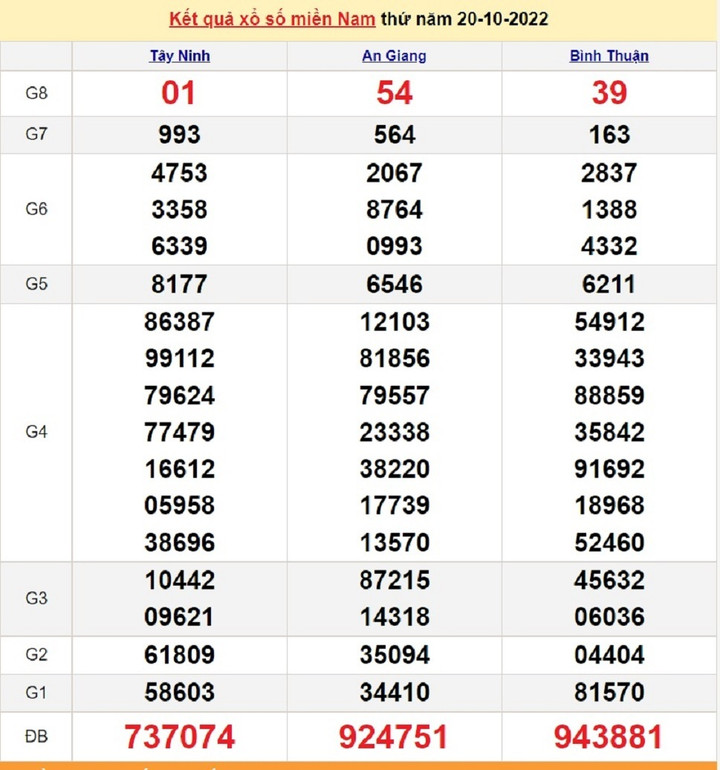Image resolution: width=720 pixels, height=770 pixels.
Task: Click the Bình Thuận special prize number 943881
Action: (609, 737)
